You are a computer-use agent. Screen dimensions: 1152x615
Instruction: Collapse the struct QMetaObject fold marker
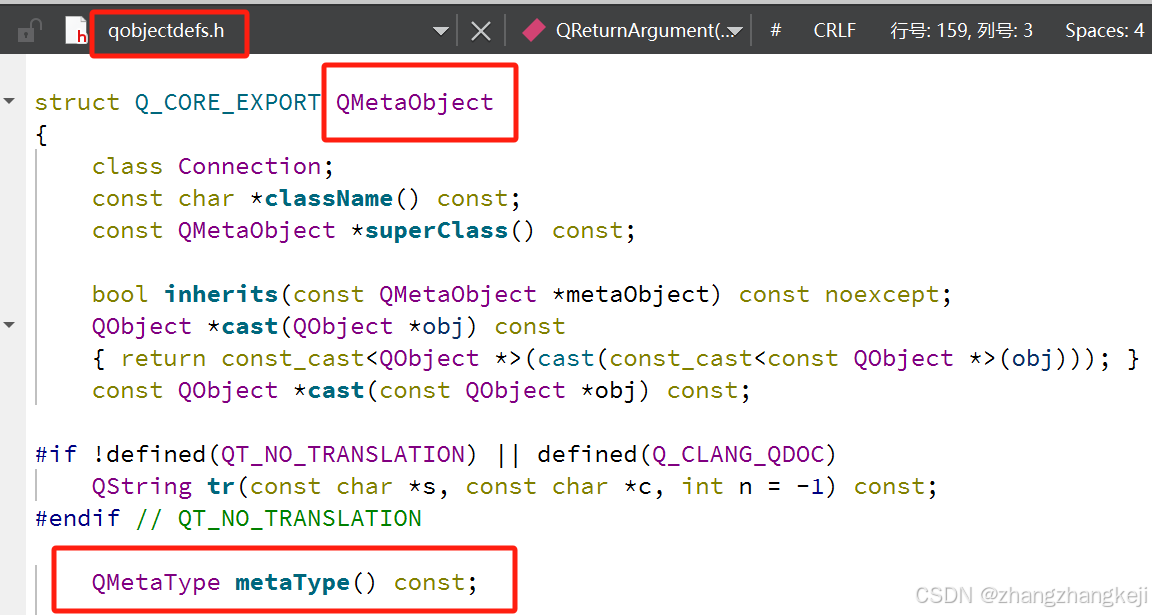tap(10, 101)
